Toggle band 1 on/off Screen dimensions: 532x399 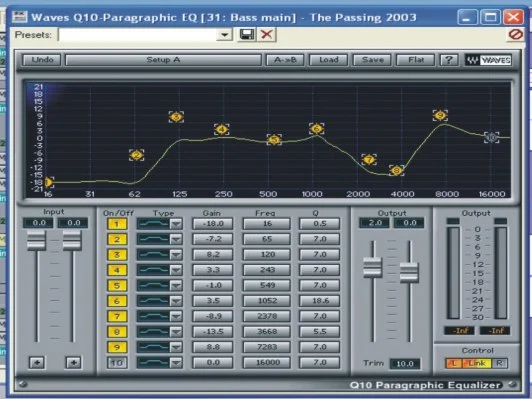(117, 224)
